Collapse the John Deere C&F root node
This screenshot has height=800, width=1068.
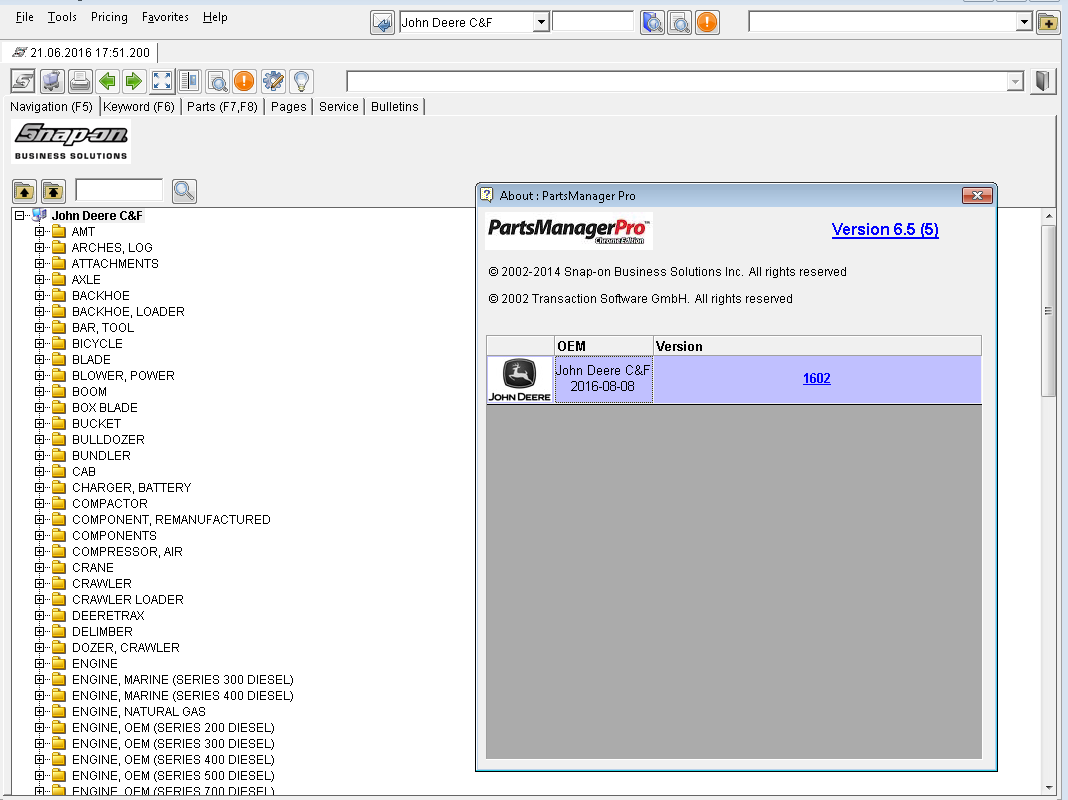pos(20,215)
